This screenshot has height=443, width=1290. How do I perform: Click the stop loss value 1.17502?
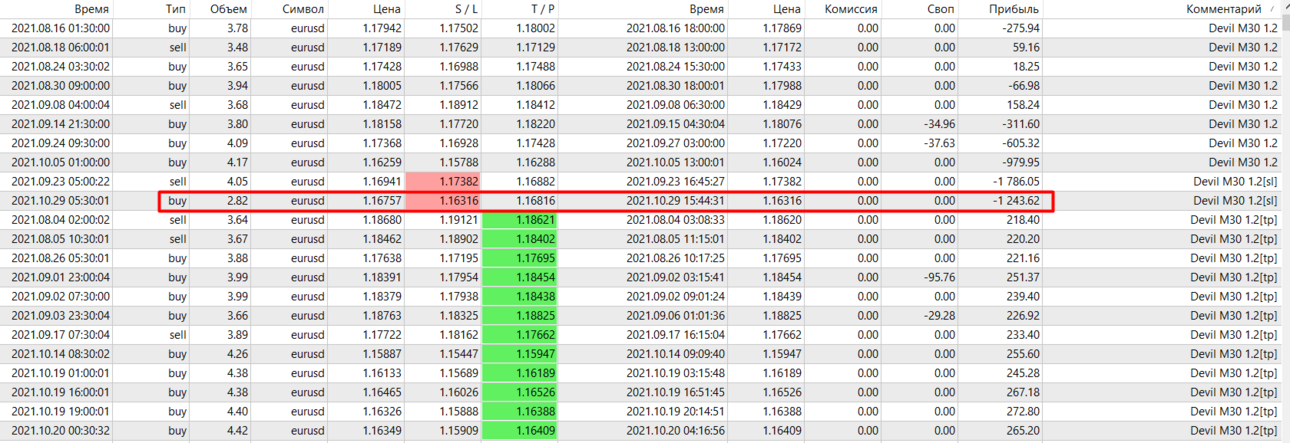tap(459, 29)
